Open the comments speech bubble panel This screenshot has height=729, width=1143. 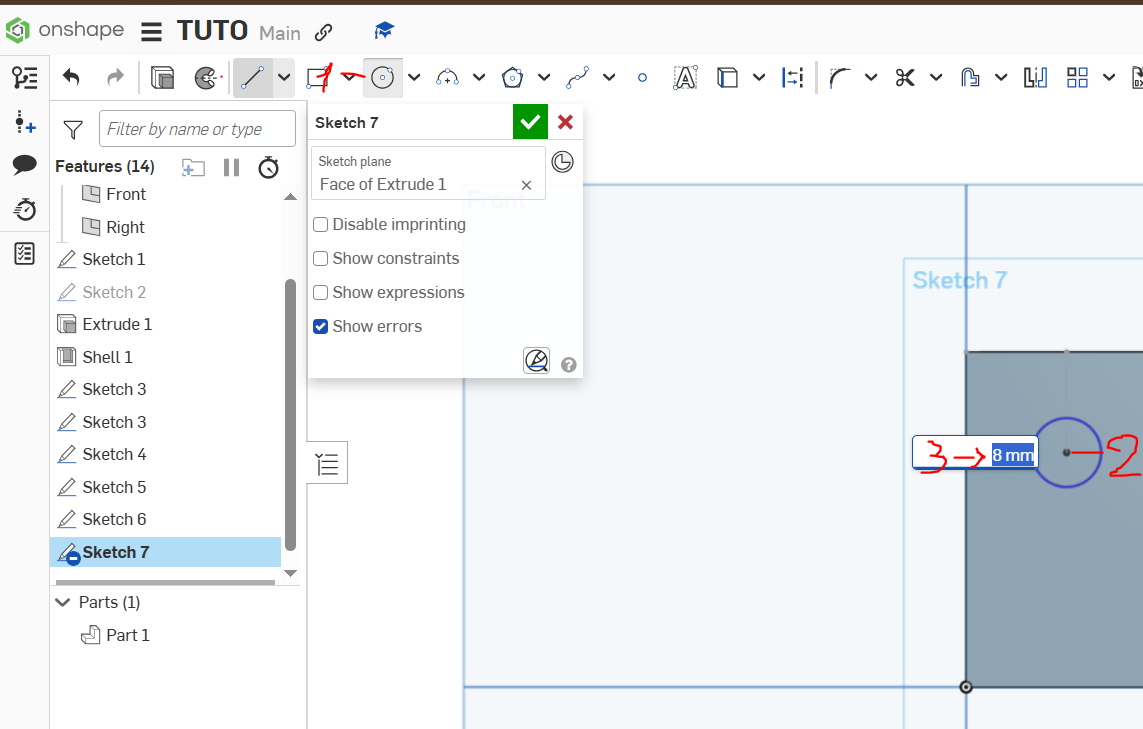[25, 165]
